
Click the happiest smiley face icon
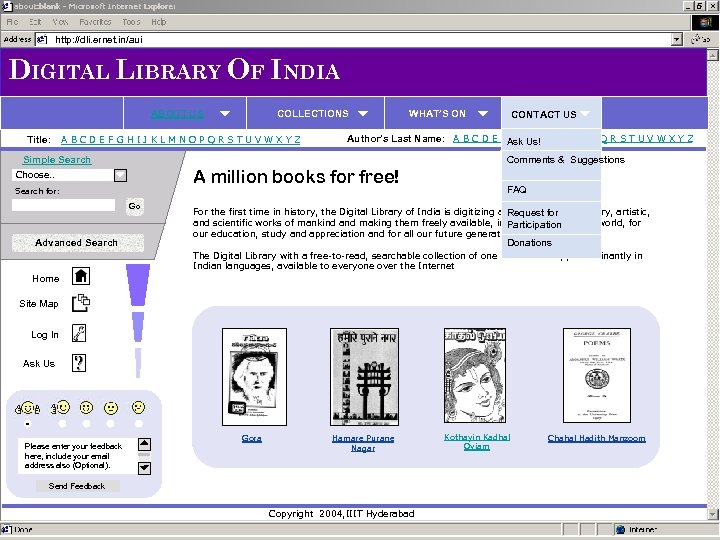[28, 408]
